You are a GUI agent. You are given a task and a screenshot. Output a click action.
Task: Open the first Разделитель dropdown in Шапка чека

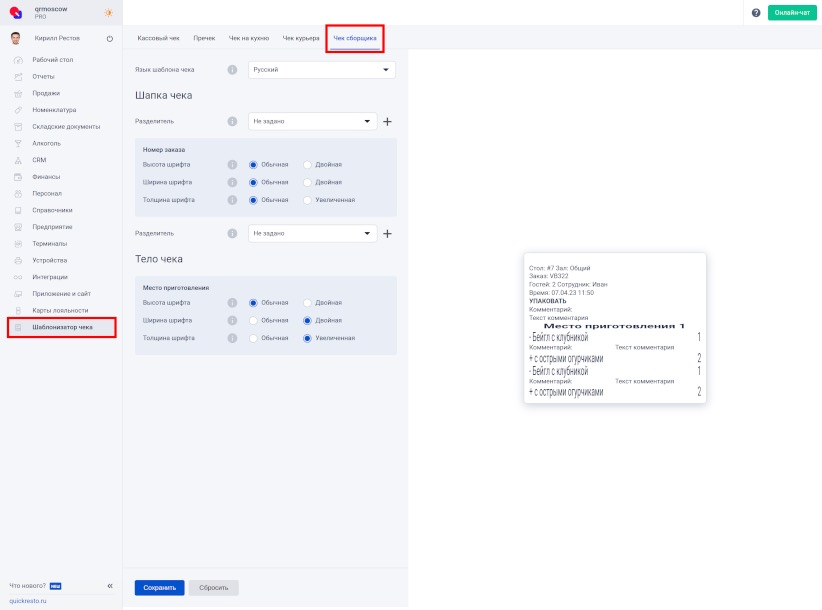(312, 121)
